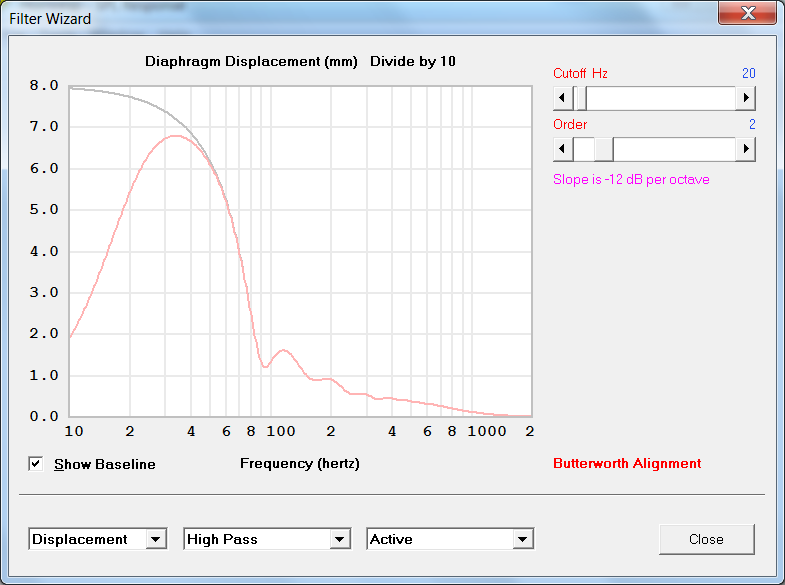Click the '1000' x-axis label

[487, 431]
